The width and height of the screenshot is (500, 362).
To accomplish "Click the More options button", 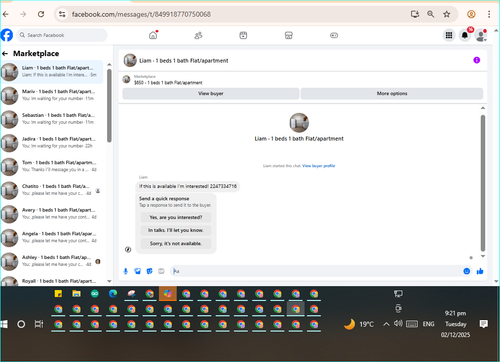I will [392, 93].
